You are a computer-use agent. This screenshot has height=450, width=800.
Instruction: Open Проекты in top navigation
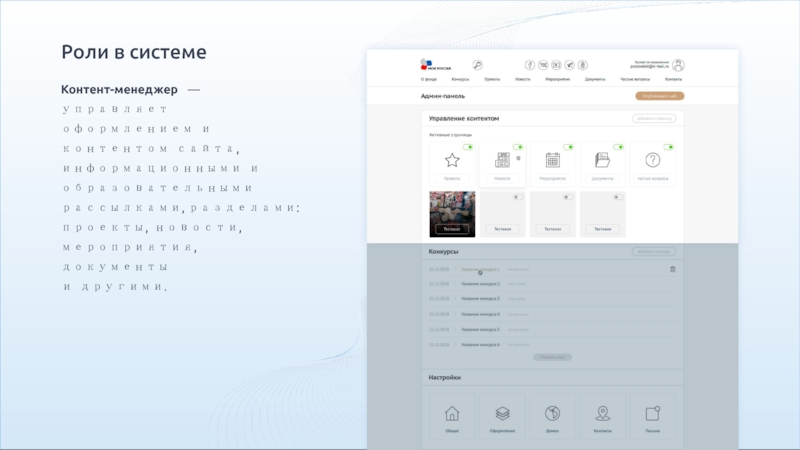click(492, 79)
